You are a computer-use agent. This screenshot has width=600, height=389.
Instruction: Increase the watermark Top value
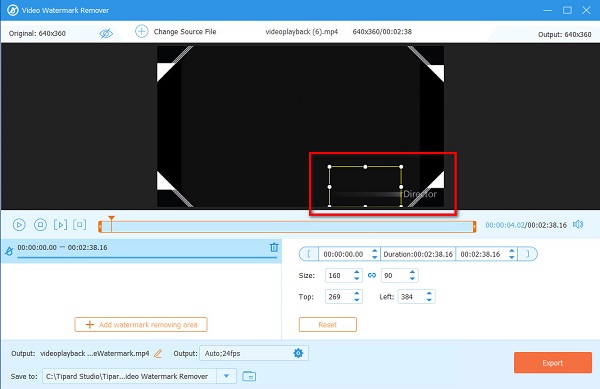[x=357, y=293]
